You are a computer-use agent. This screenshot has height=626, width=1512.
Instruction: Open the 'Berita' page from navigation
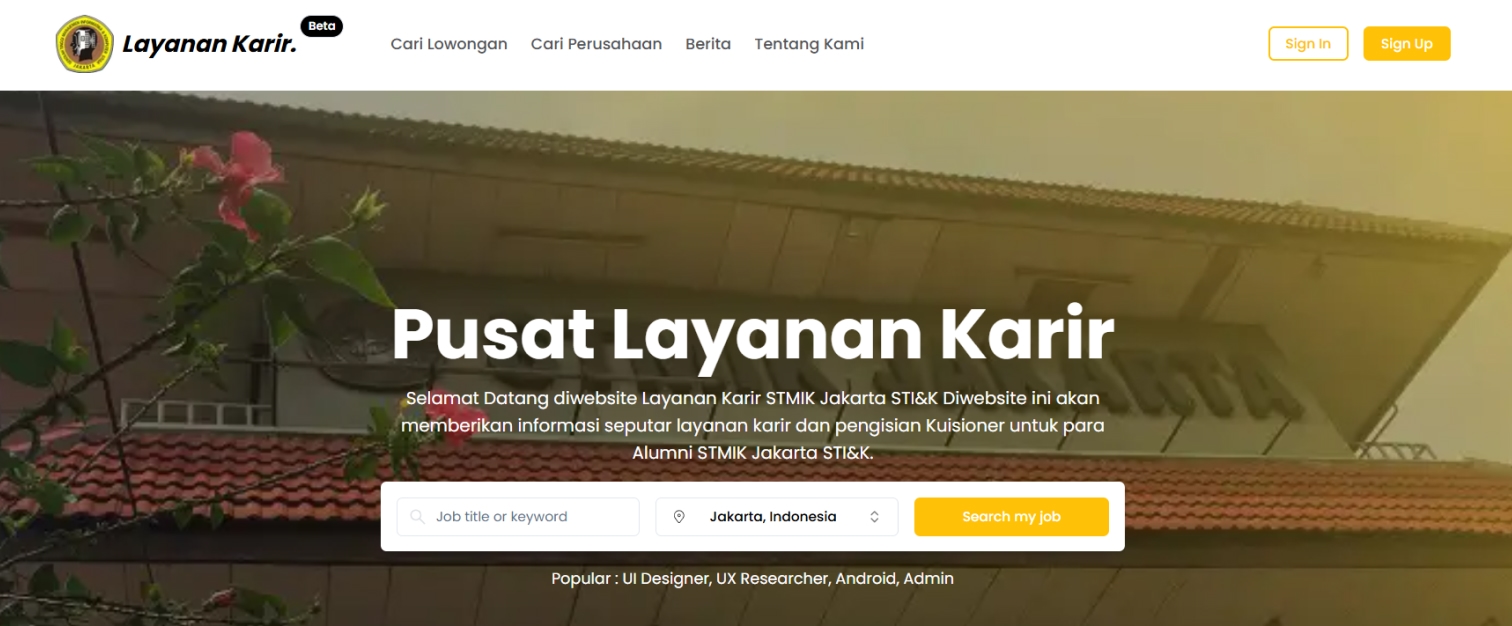click(707, 43)
